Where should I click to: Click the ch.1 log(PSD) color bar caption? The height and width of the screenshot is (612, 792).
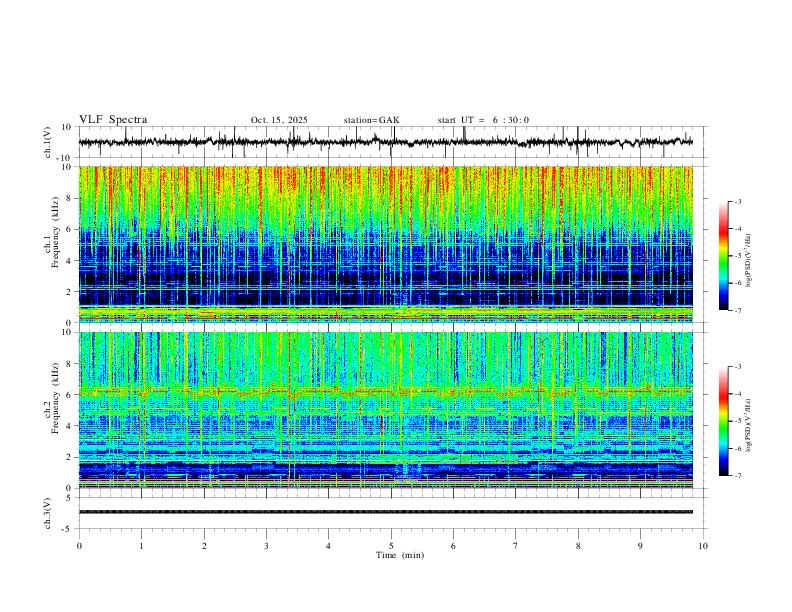(749, 260)
